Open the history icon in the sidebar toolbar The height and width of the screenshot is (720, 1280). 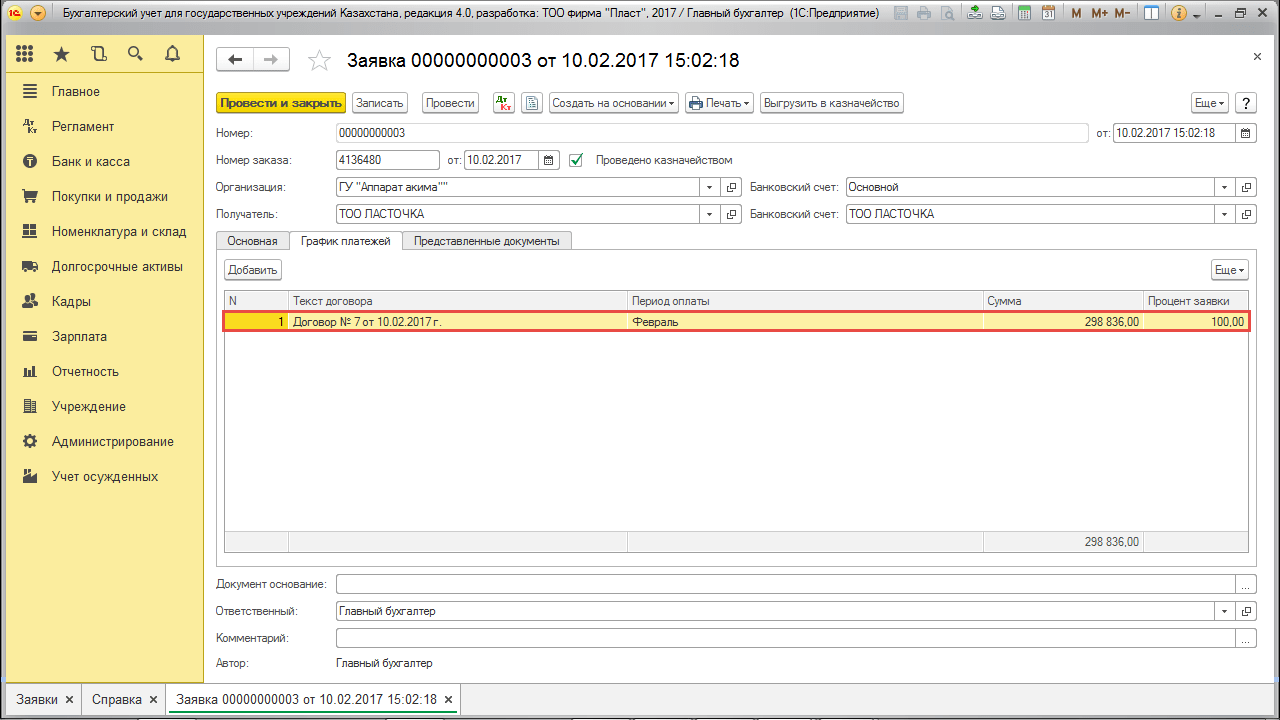pos(98,54)
